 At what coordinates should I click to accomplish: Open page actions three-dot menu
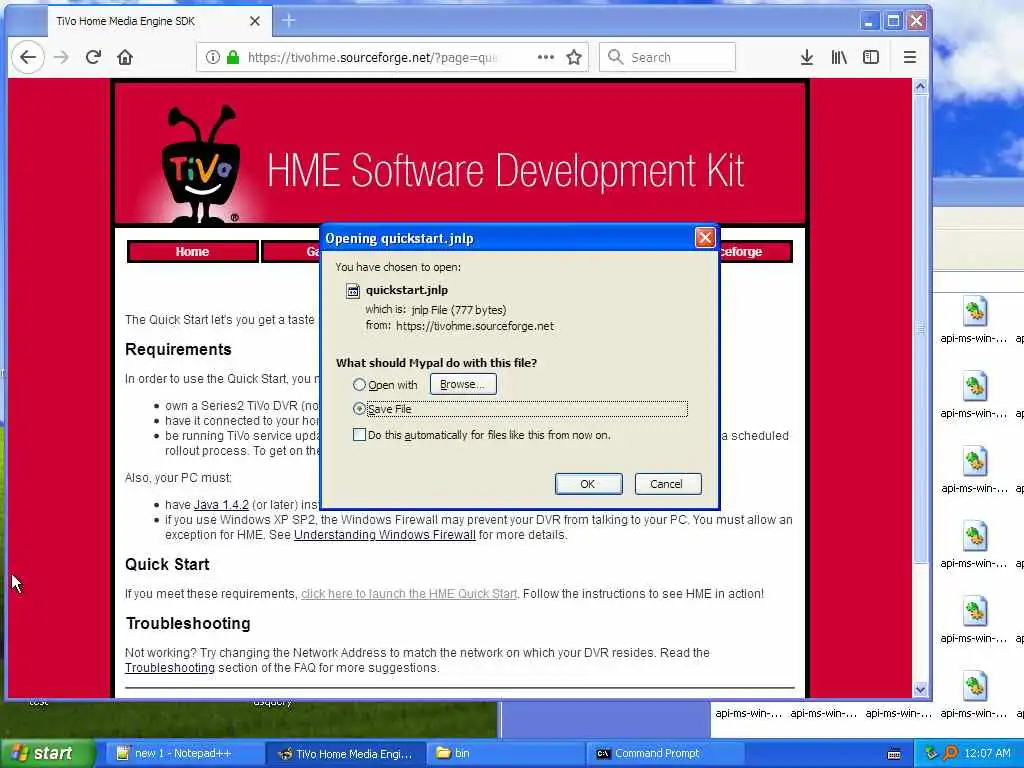point(546,57)
